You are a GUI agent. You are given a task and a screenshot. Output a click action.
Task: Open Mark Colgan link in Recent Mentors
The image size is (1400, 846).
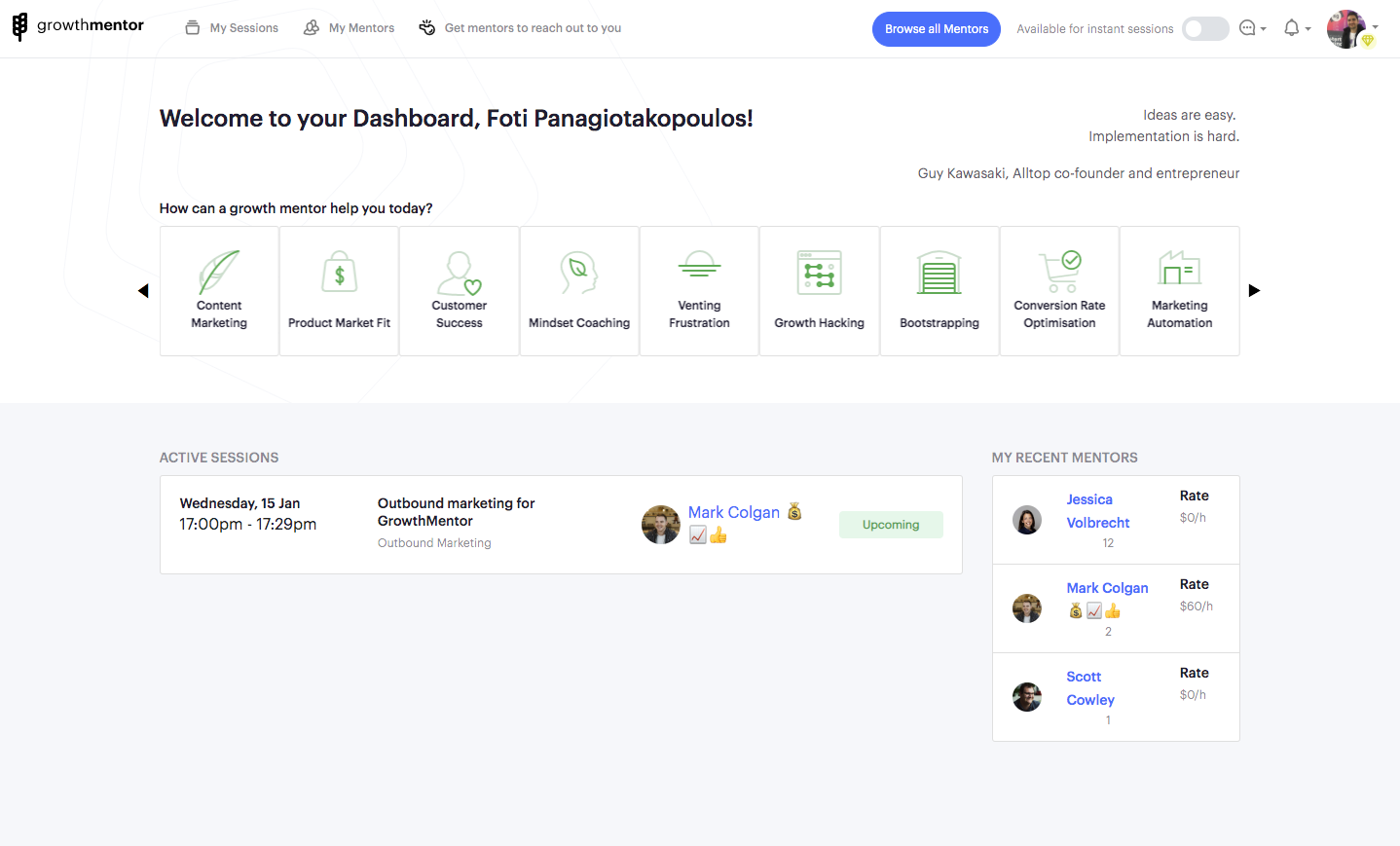1107,588
